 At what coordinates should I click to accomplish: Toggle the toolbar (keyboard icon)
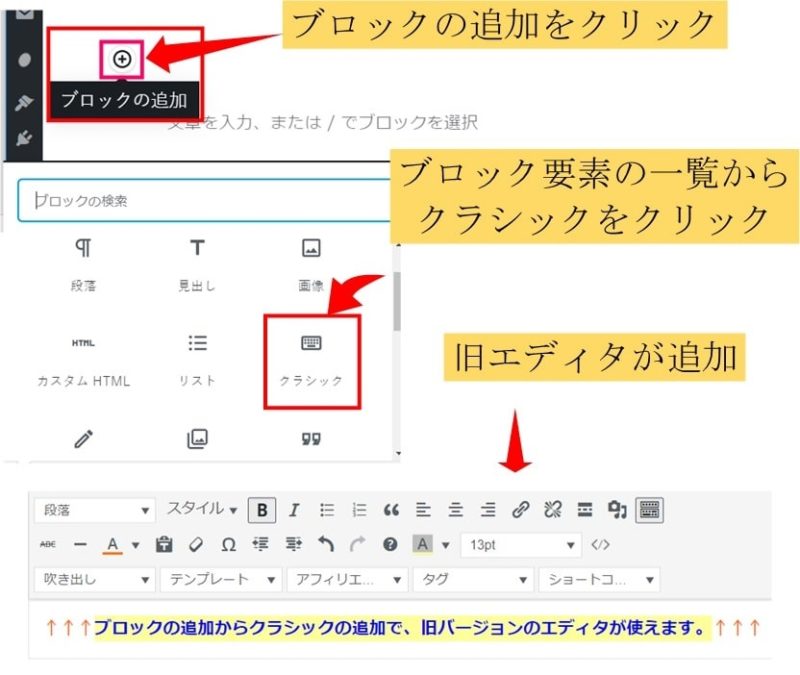pos(649,510)
